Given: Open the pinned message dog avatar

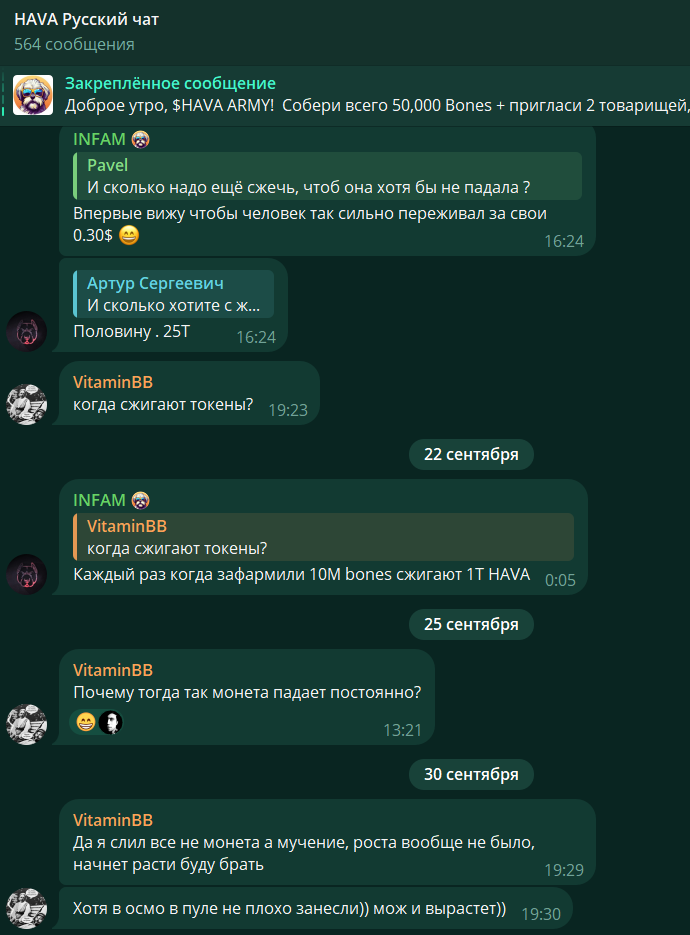Looking at the screenshot, I should 33,95.
